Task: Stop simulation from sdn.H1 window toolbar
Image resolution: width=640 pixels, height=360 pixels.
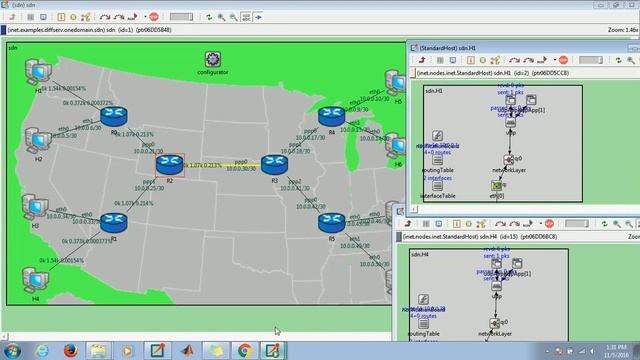Action: click(x=564, y=60)
